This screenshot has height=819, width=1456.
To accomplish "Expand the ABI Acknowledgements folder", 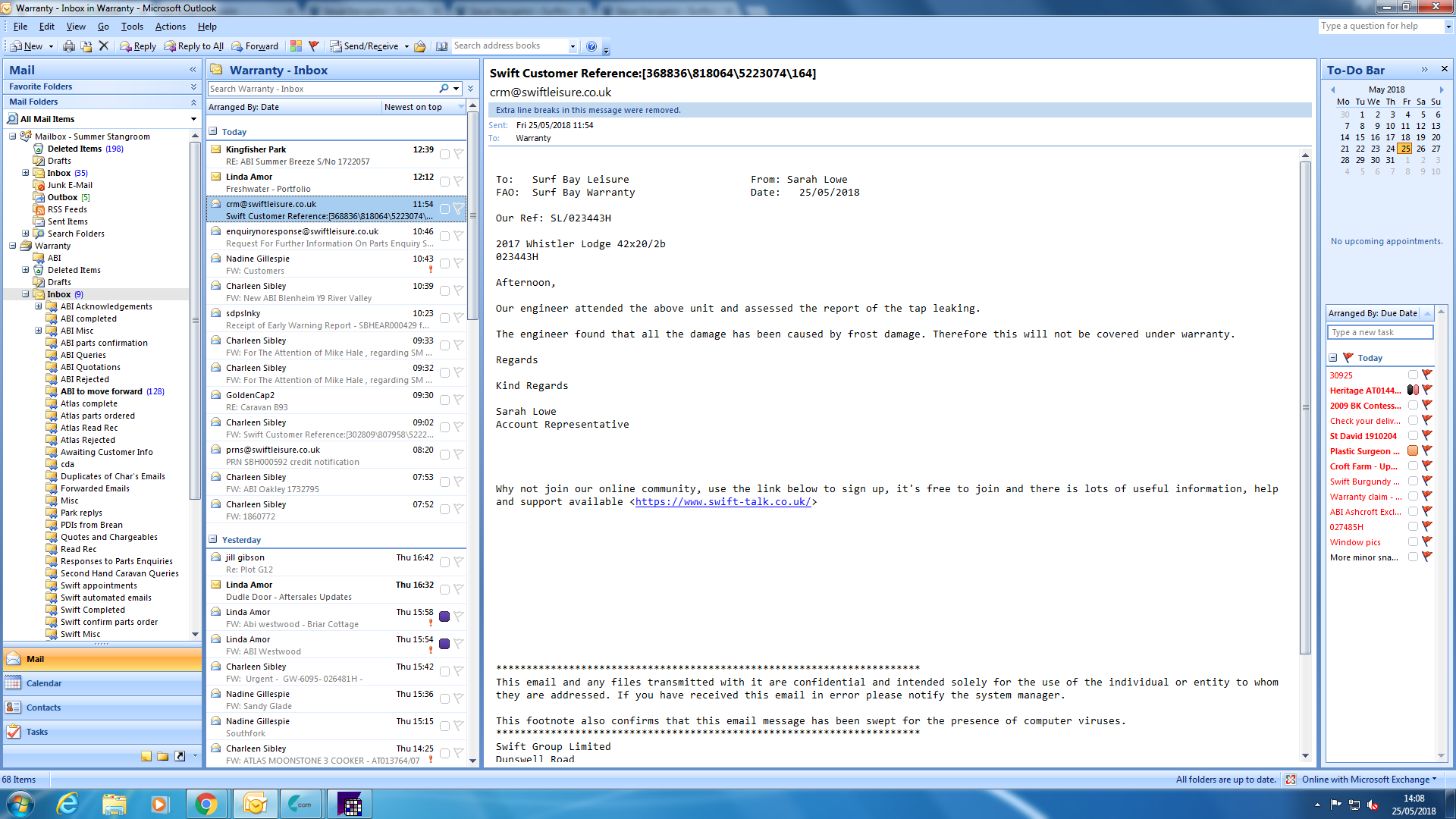I will pyautogui.click(x=39, y=306).
